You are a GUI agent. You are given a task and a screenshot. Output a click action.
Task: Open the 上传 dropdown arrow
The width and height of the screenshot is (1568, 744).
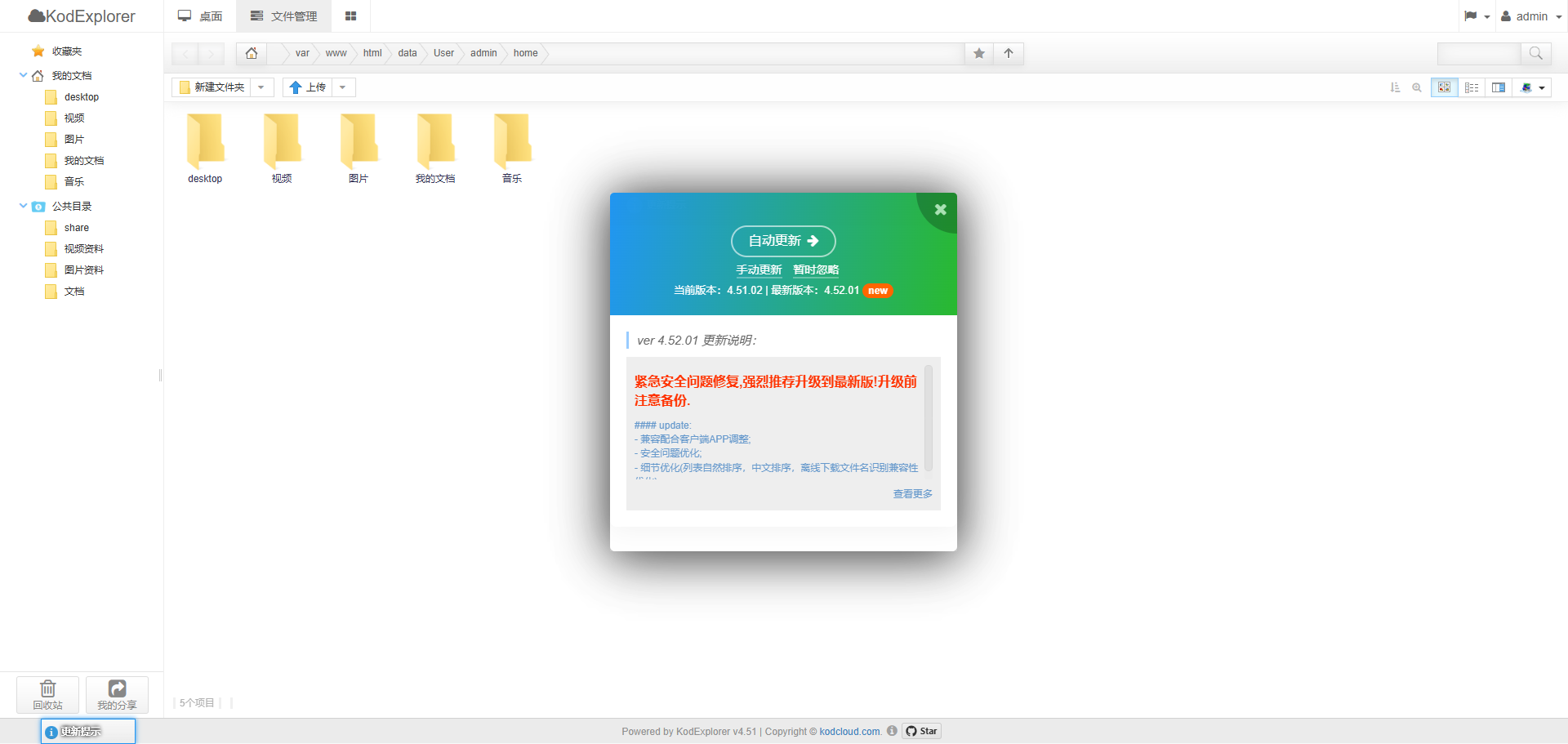click(343, 87)
